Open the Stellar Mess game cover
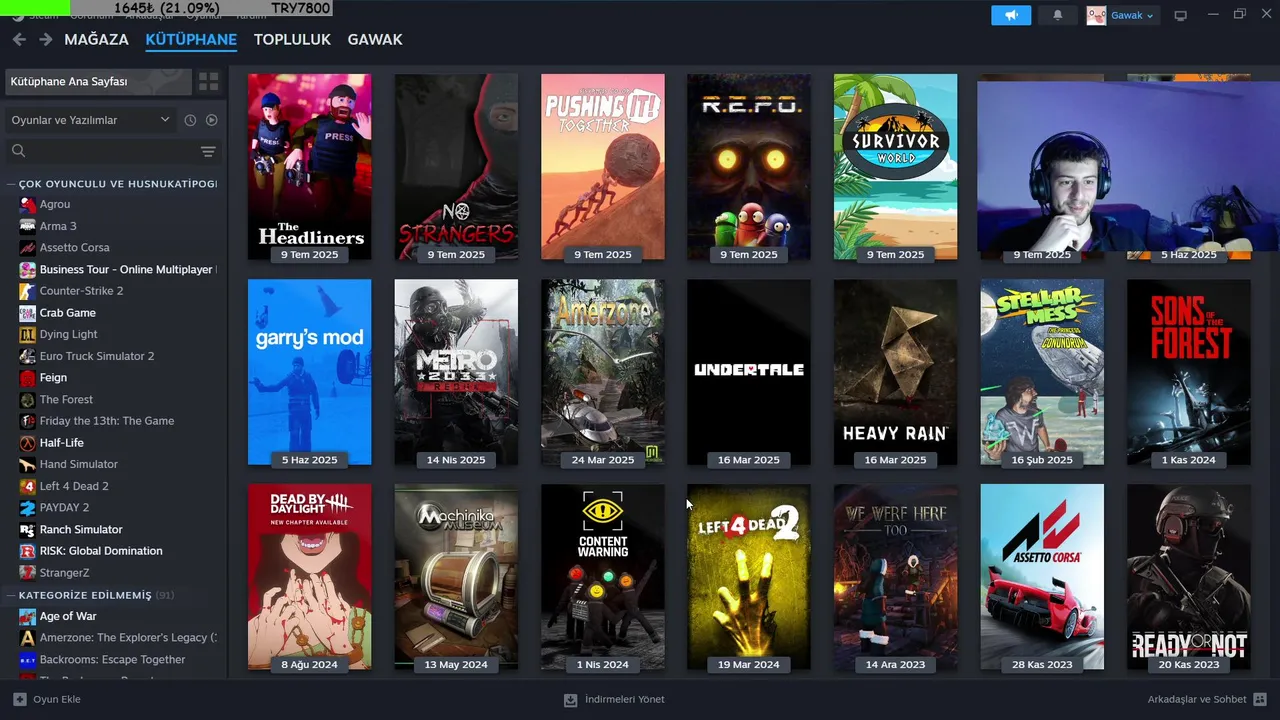1280x720 pixels. click(x=1042, y=372)
